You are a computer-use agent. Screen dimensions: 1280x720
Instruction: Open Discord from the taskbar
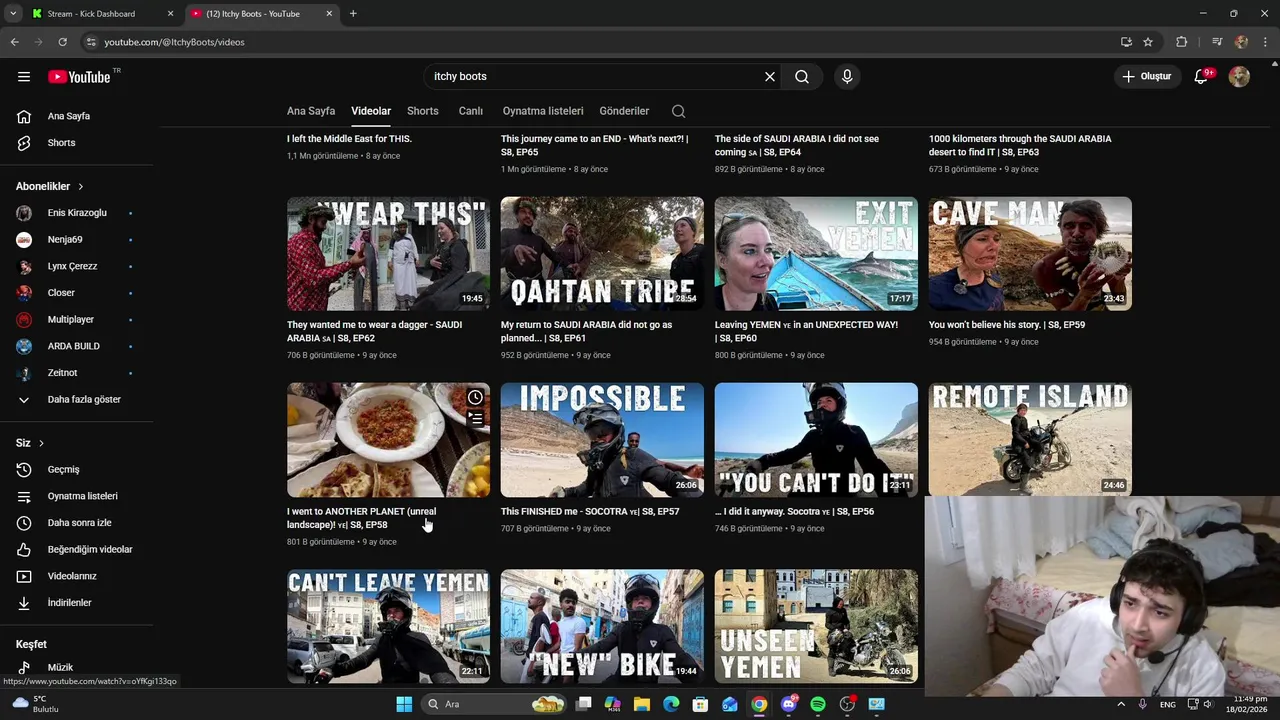(x=789, y=704)
